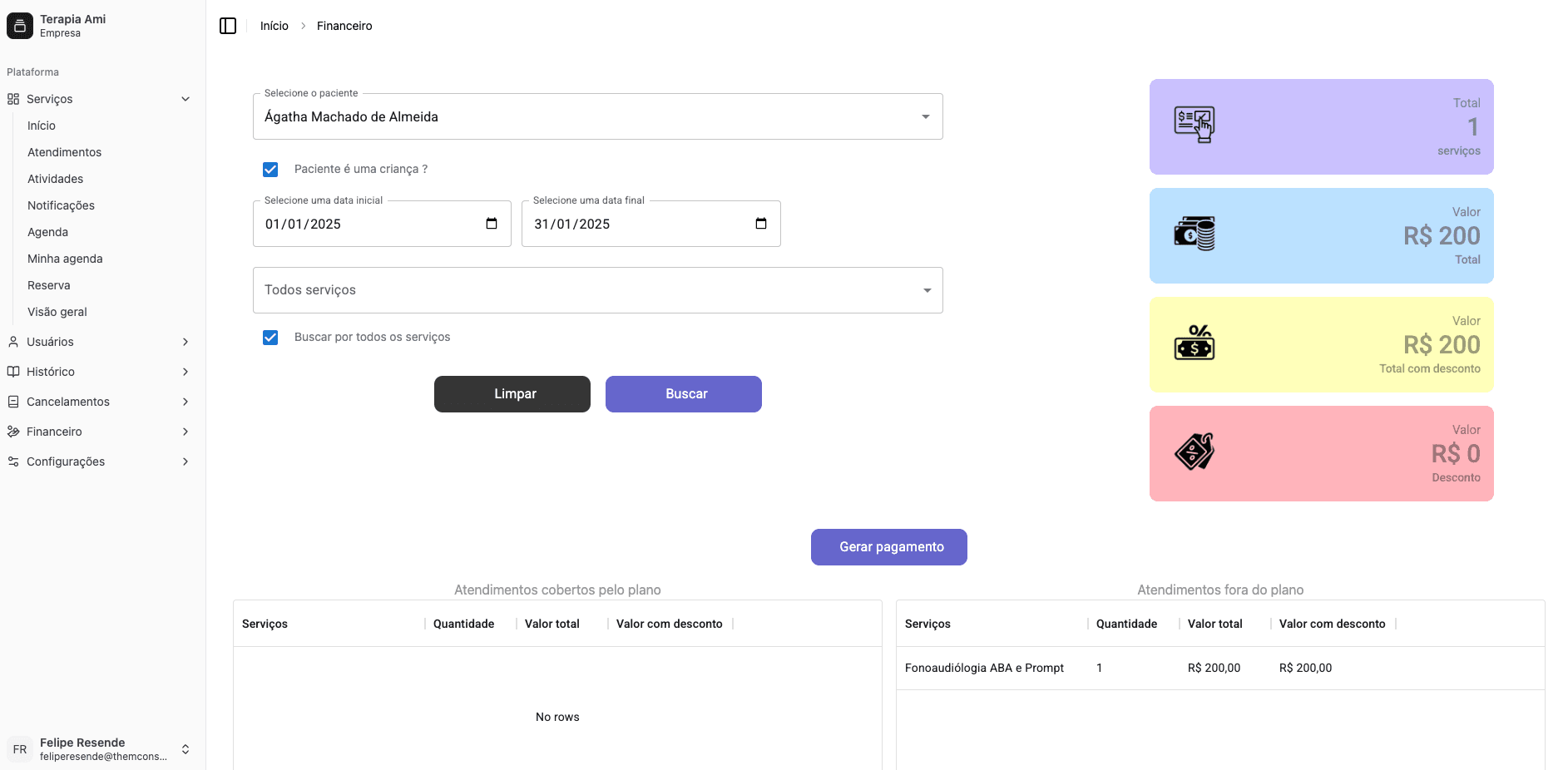Click the Terapia Ami company logo
This screenshot has width=1568, height=770.
click(20, 26)
